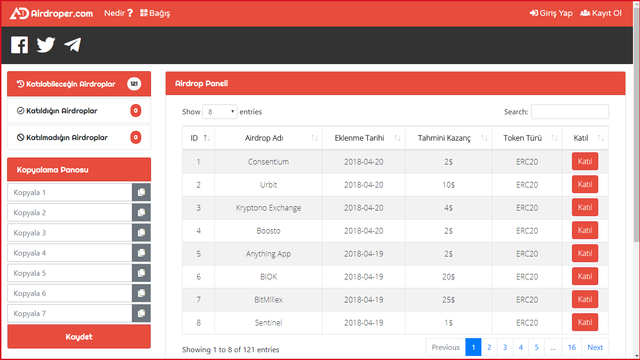Viewport: 640px width, 360px height.
Task: Click the Next pagination link
Action: coord(595,347)
